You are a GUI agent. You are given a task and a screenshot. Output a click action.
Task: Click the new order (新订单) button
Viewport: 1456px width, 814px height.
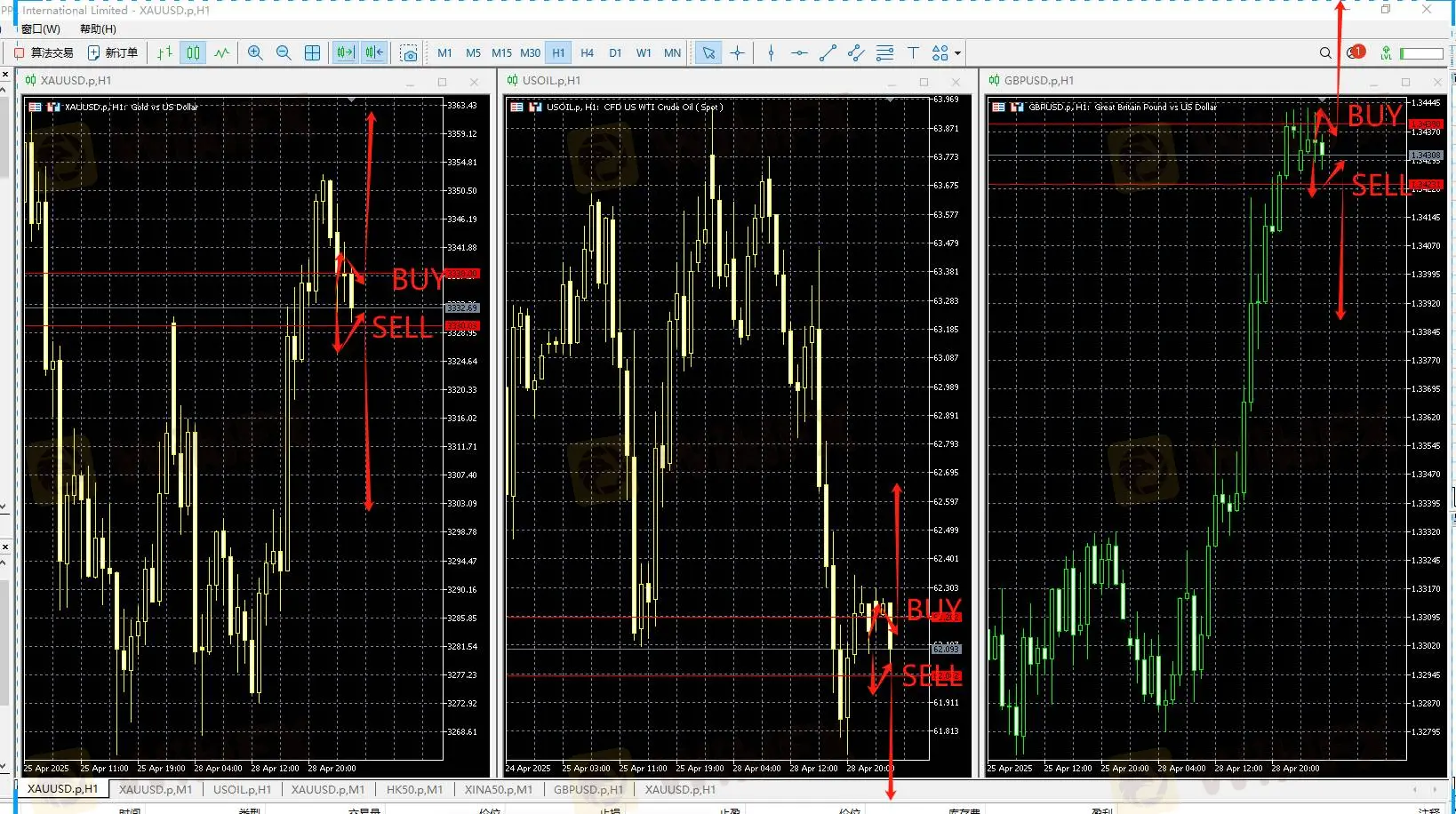(113, 53)
